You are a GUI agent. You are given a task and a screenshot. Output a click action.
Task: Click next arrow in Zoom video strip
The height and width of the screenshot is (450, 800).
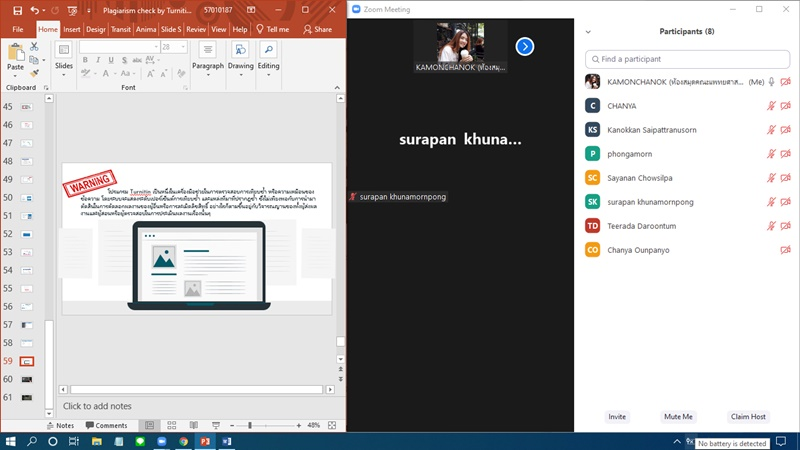pos(524,46)
